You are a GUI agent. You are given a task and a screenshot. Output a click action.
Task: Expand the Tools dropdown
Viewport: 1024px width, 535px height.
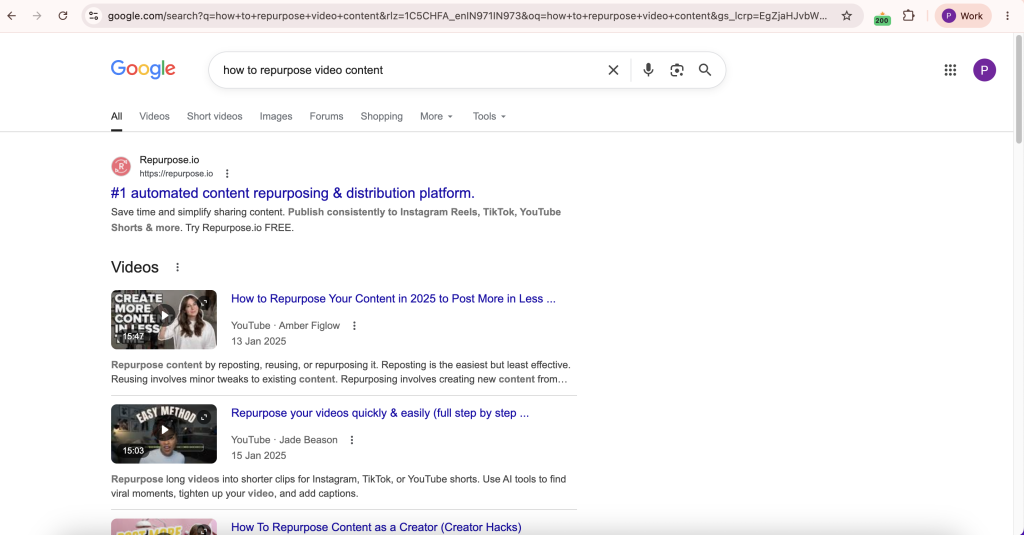coord(489,116)
